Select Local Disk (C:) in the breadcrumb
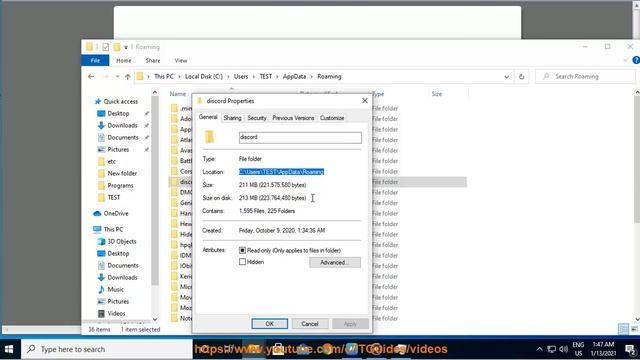Screen dimensions: 640x360 [x=204, y=76]
